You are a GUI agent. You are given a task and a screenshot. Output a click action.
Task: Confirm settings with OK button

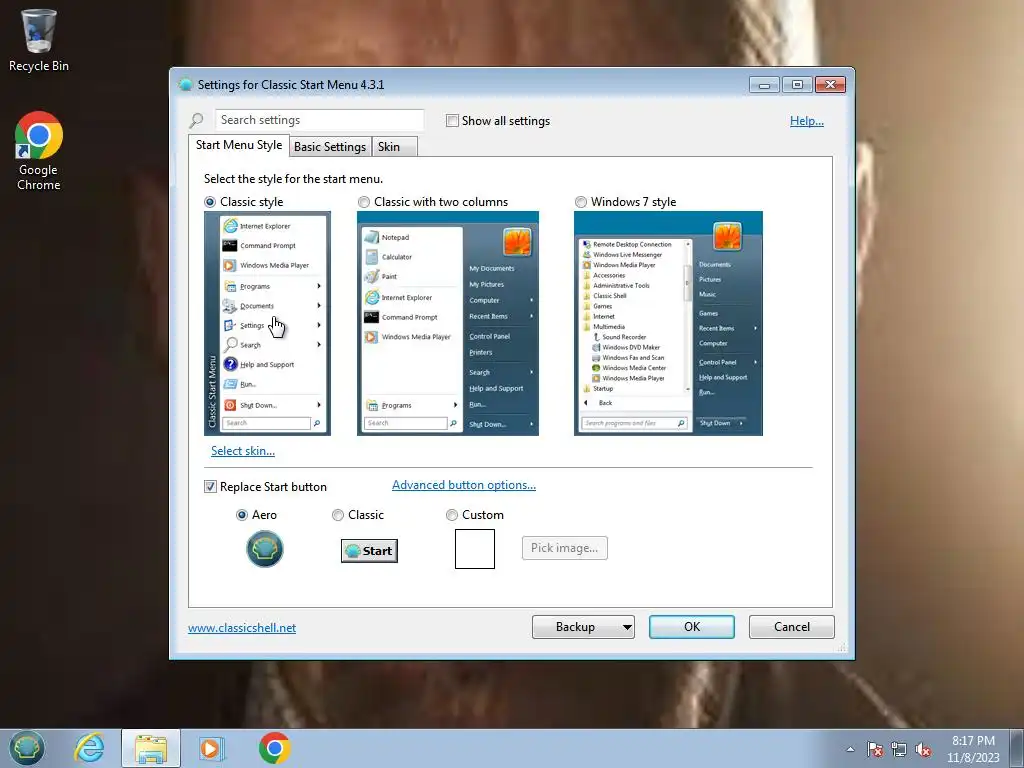692,627
